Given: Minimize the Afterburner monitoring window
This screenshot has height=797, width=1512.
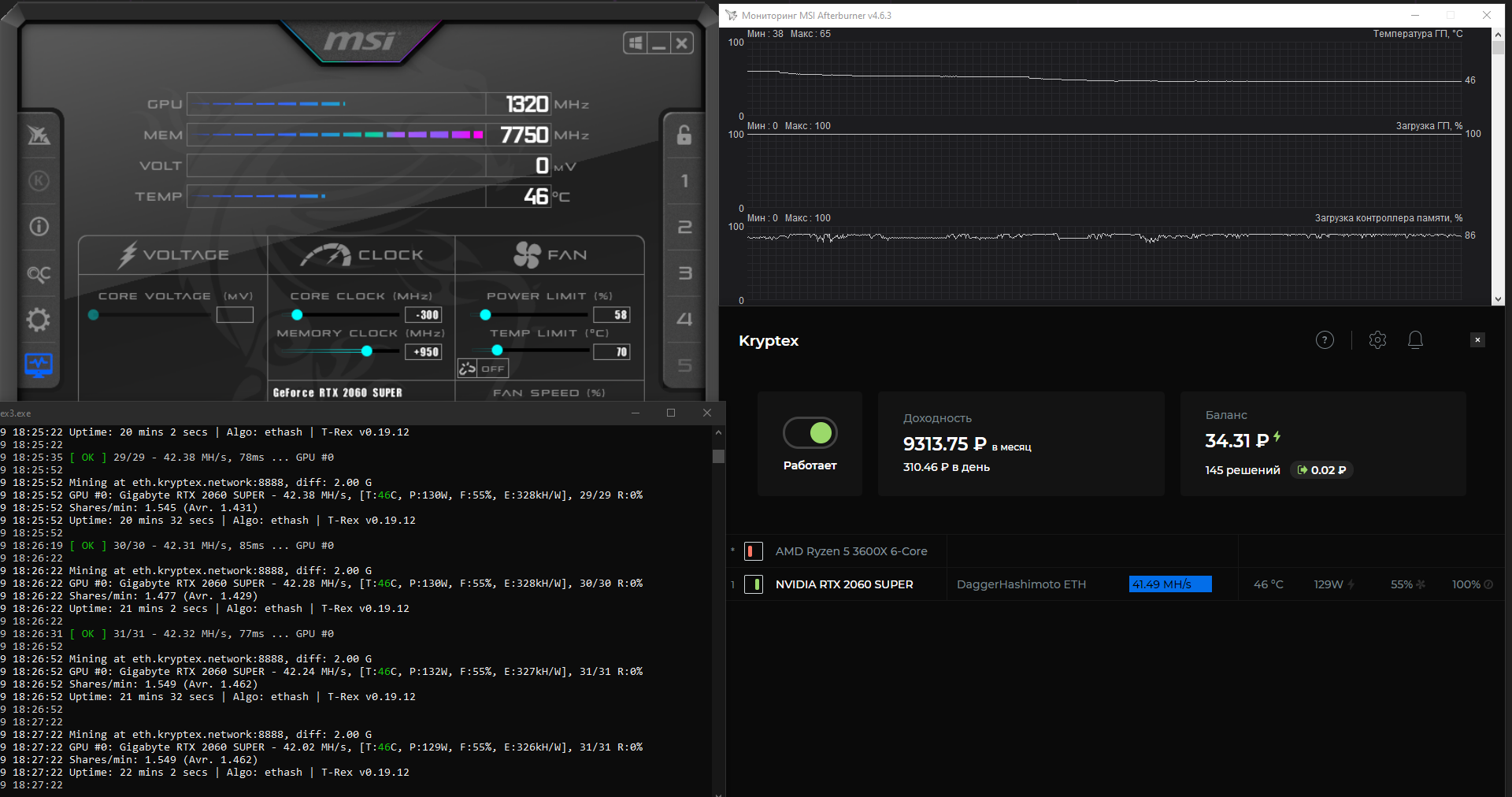Looking at the screenshot, I should point(1415,15).
